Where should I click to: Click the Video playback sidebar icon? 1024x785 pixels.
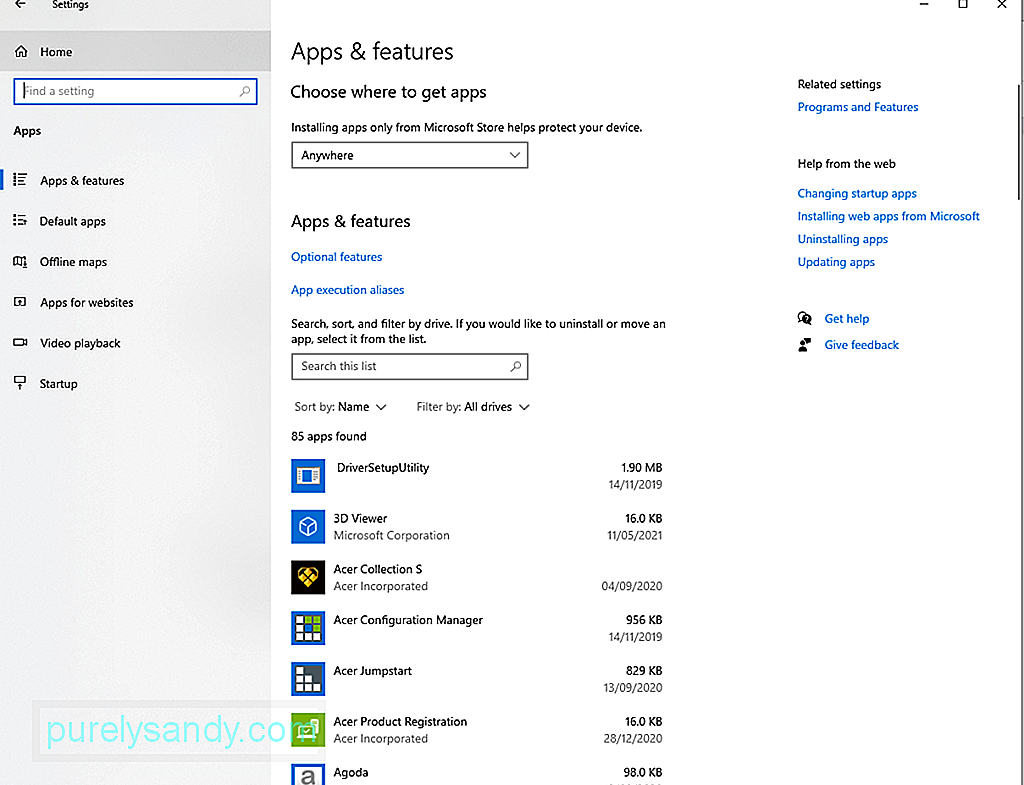20,342
